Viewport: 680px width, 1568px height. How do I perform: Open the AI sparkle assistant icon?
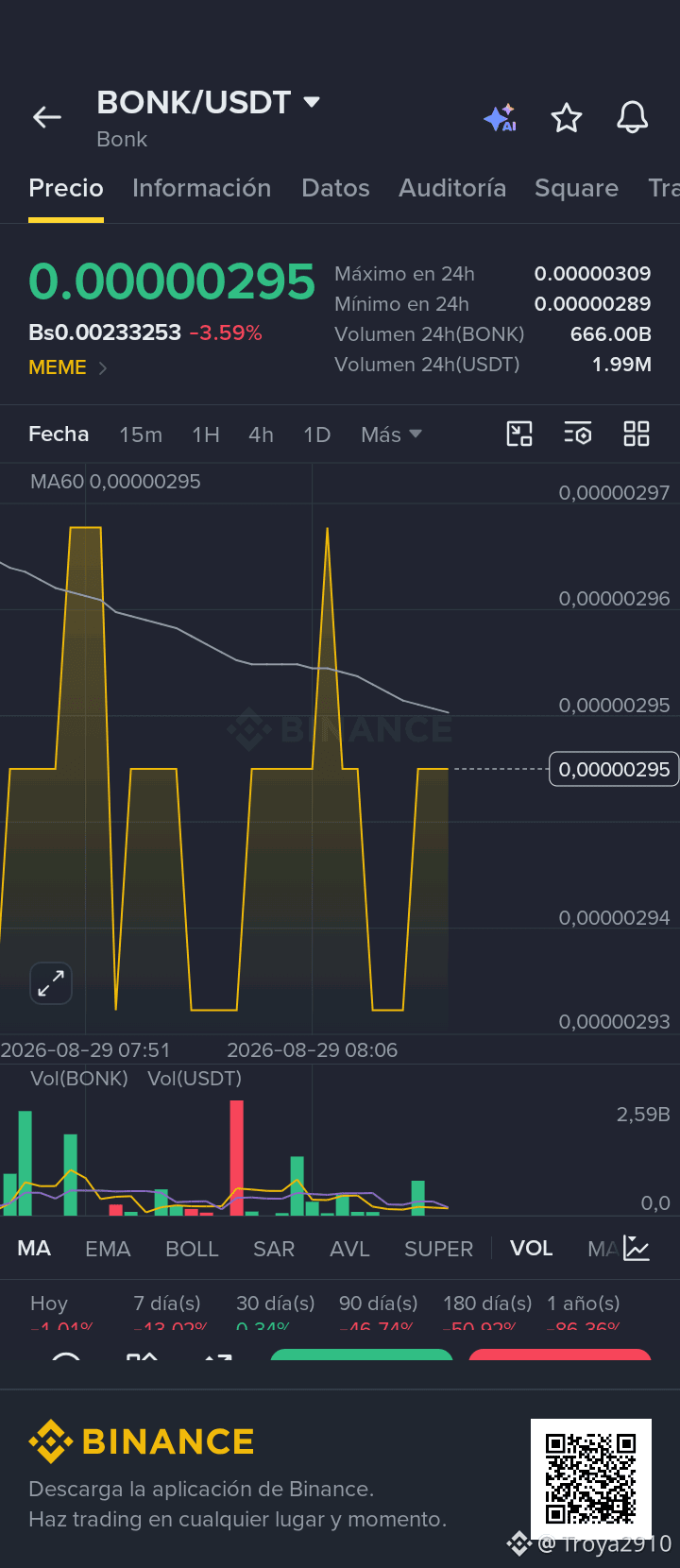(x=500, y=118)
